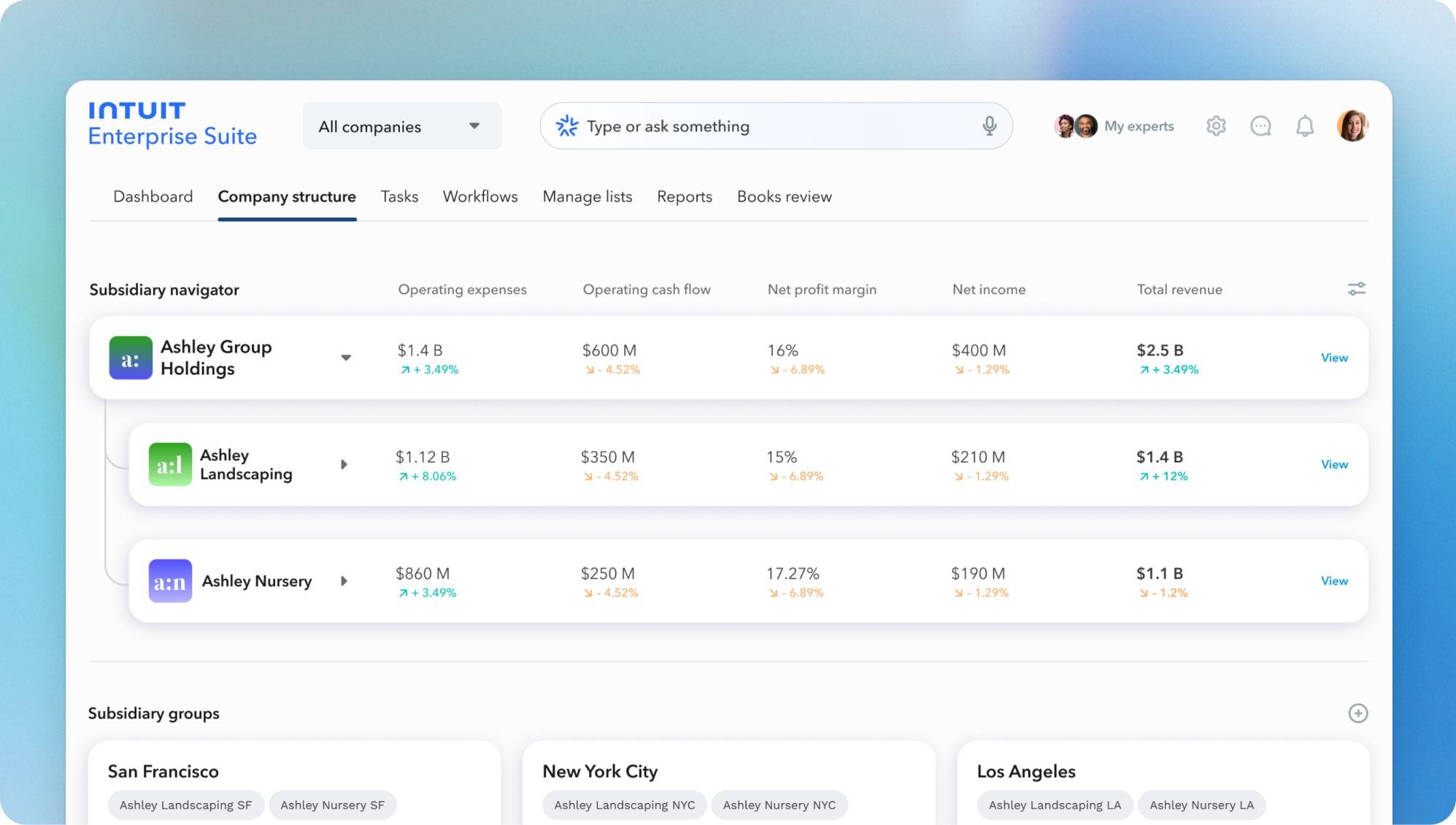Open the chat messages icon
The height and width of the screenshot is (825, 1456).
[1260, 126]
